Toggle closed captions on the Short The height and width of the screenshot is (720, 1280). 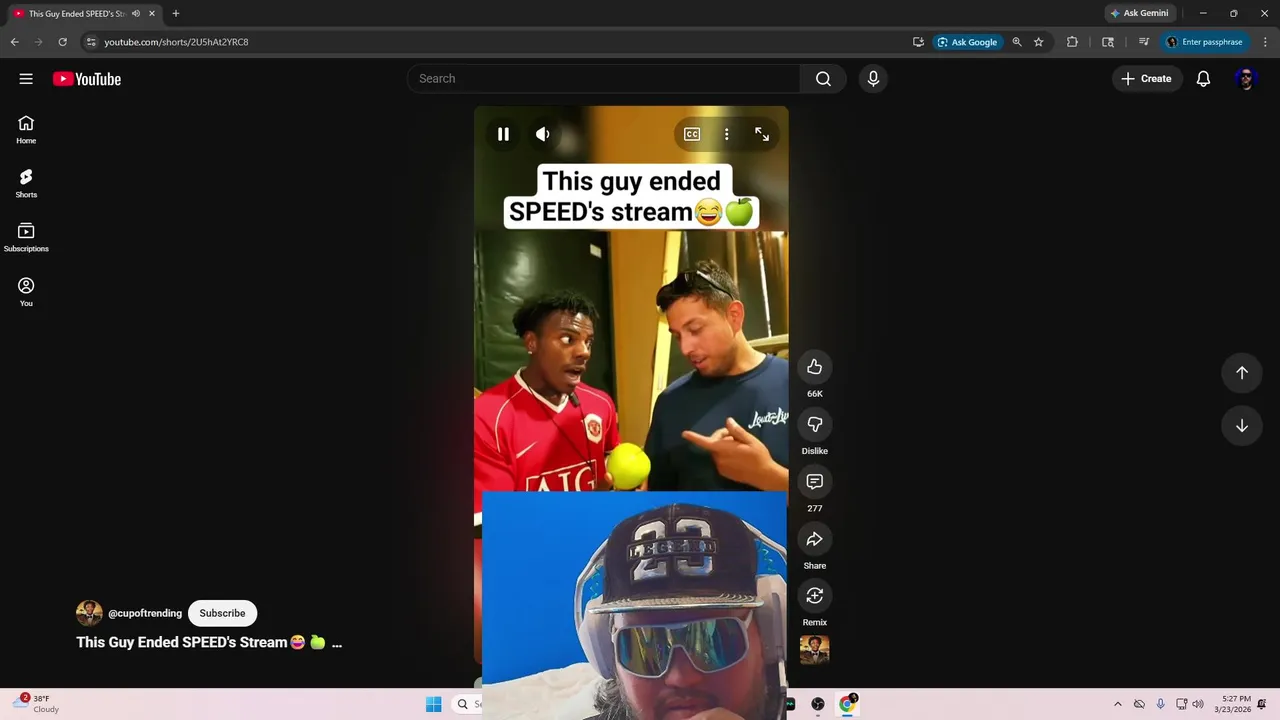click(x=692, y=134)
